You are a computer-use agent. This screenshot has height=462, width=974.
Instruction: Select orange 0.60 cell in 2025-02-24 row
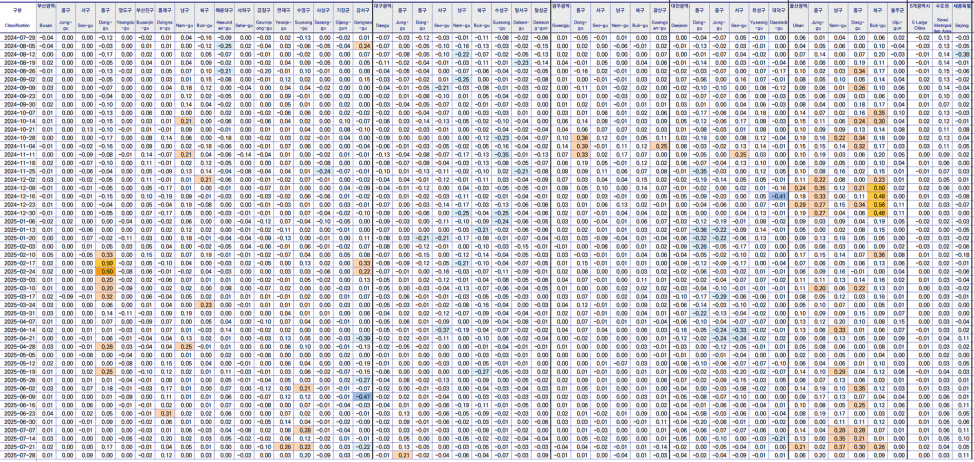click(106, 271)
